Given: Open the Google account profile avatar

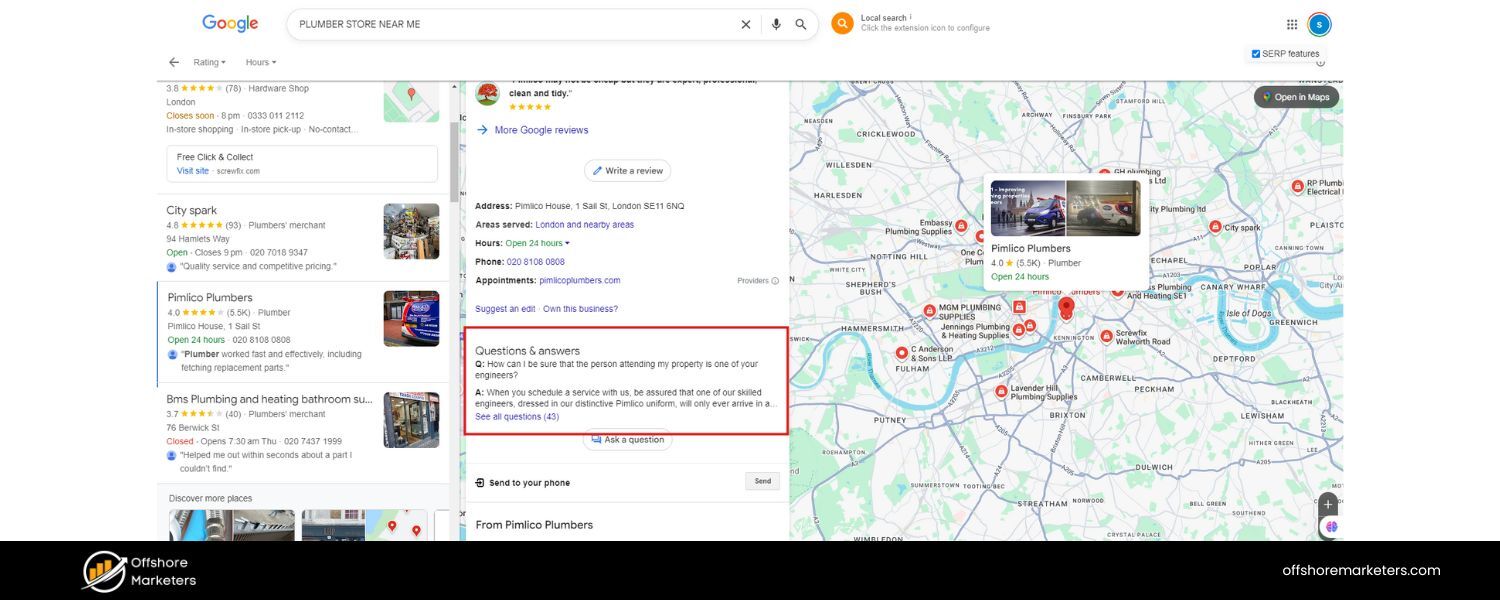Looking at the screenshot, I should point(1320,25).
